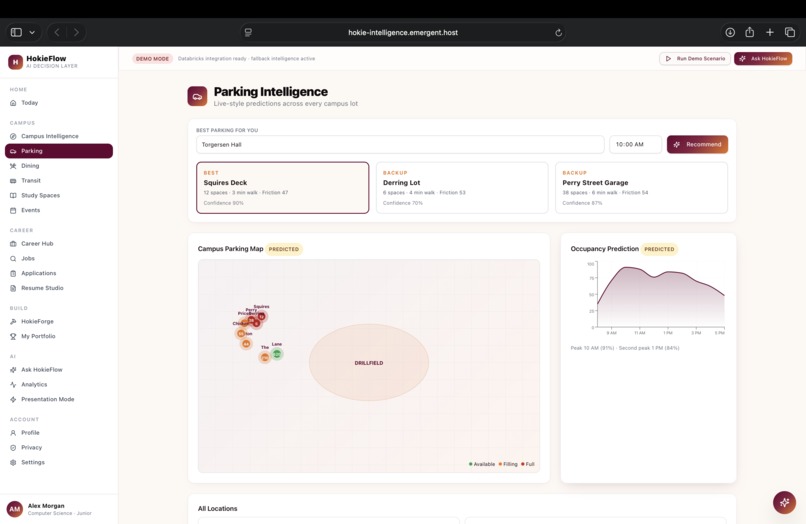The width and height of the screenshot is (806, 524).
Task: Click the Career Hub briefcase icon
Action: click(13, 244)
